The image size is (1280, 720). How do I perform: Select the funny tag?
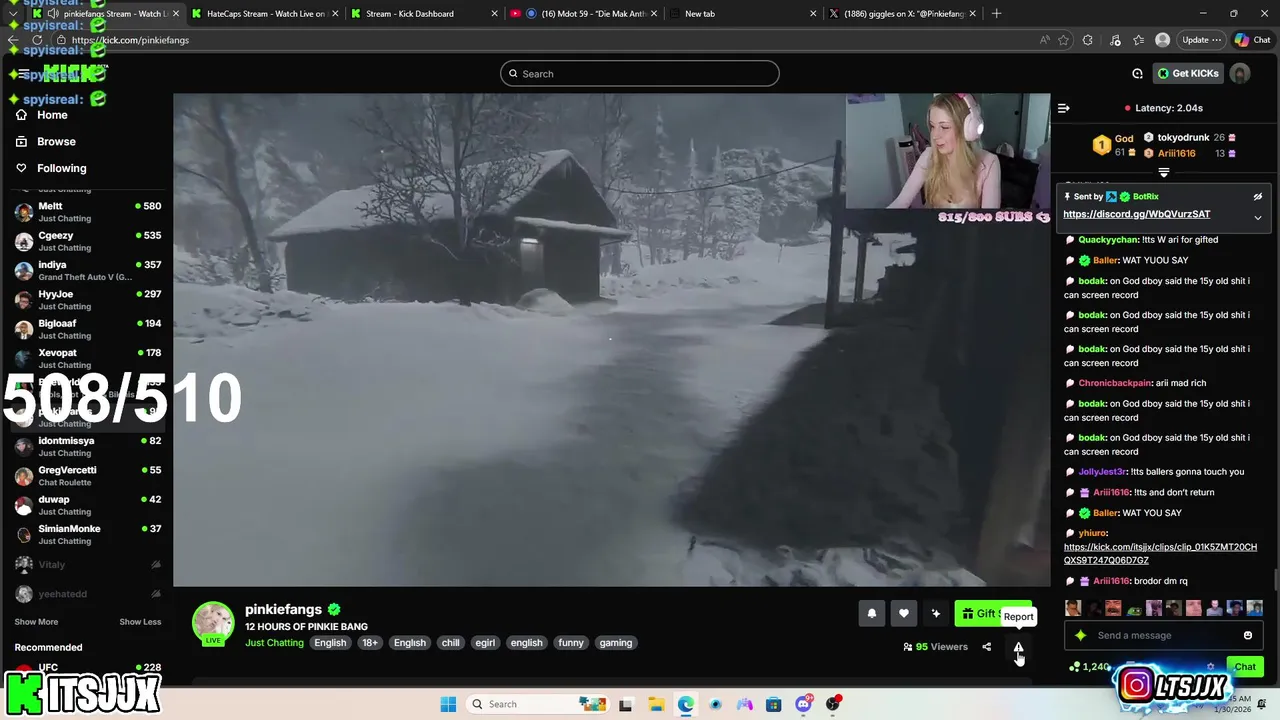coord(571,643)
